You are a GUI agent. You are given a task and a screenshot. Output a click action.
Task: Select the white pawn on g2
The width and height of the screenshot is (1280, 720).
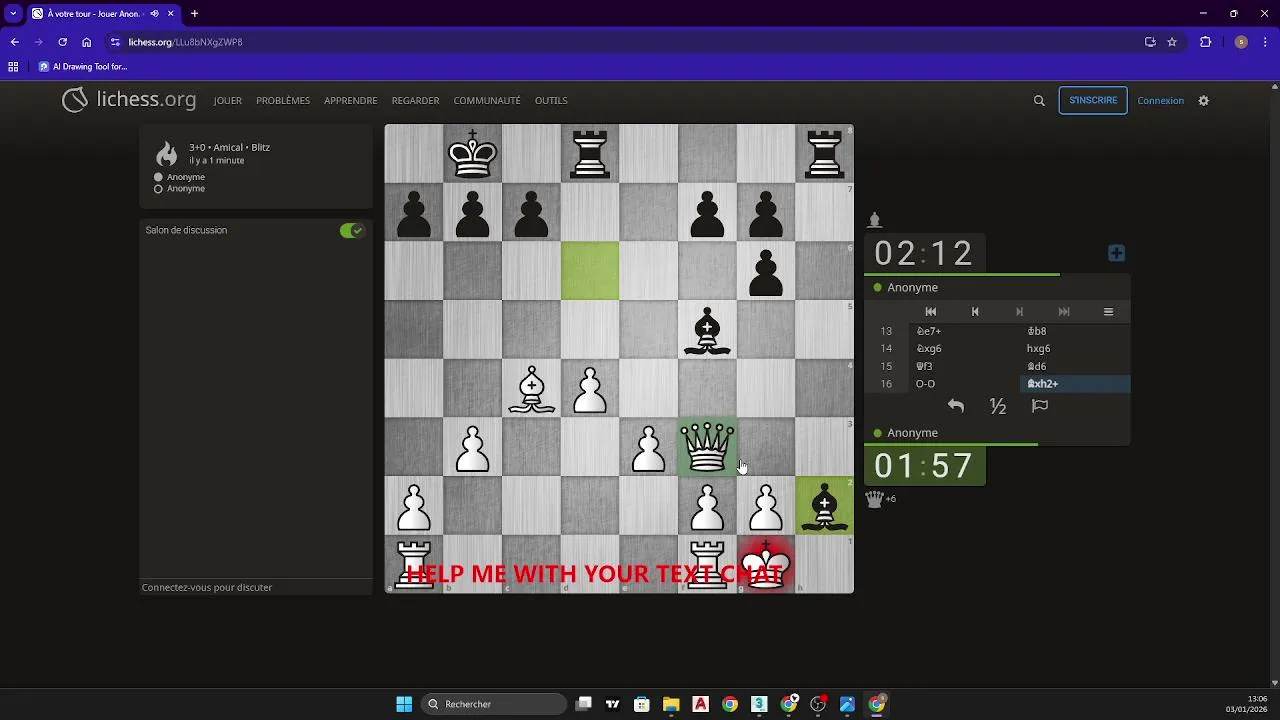click(766, 506)
